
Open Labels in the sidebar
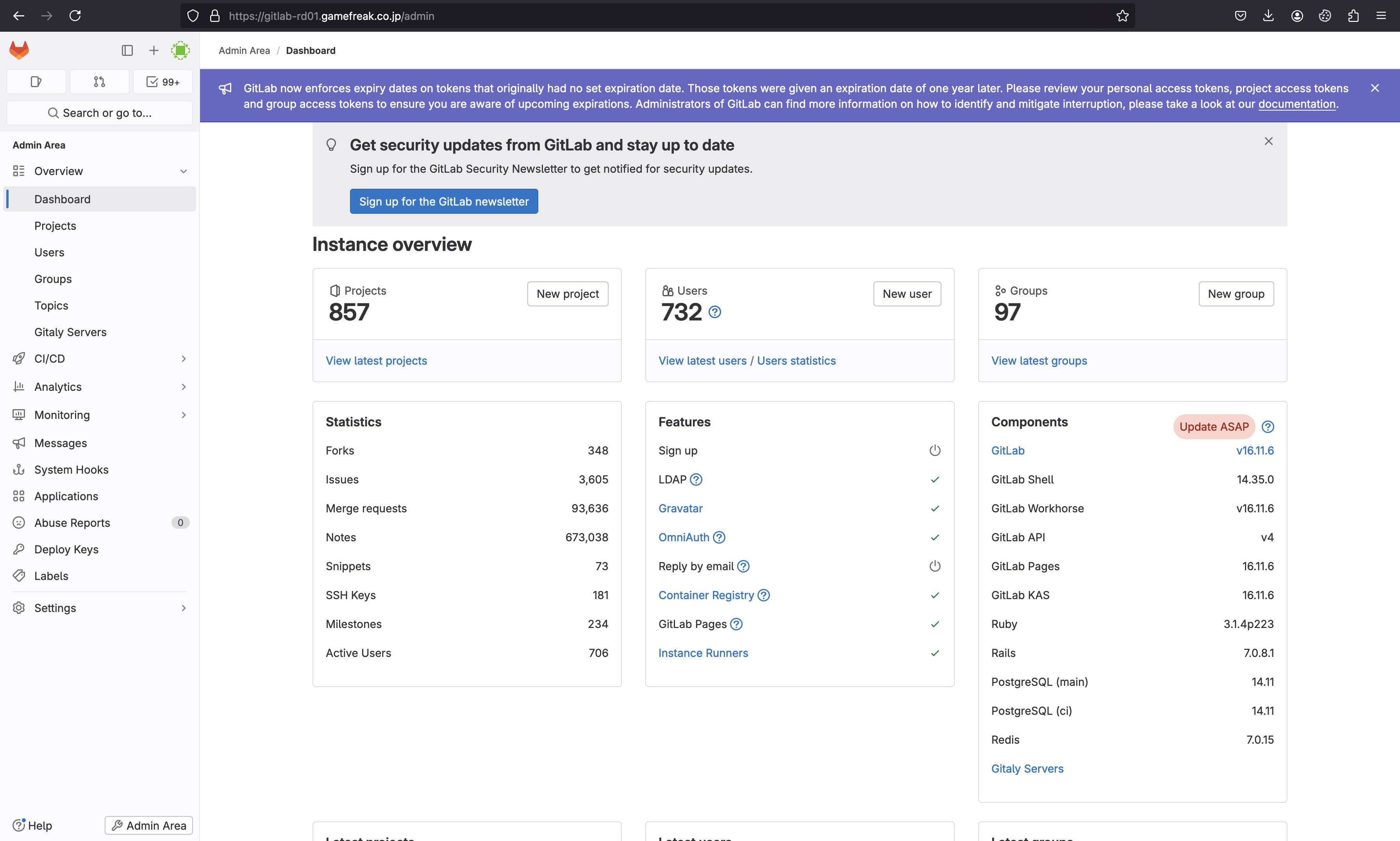[100, 576]
